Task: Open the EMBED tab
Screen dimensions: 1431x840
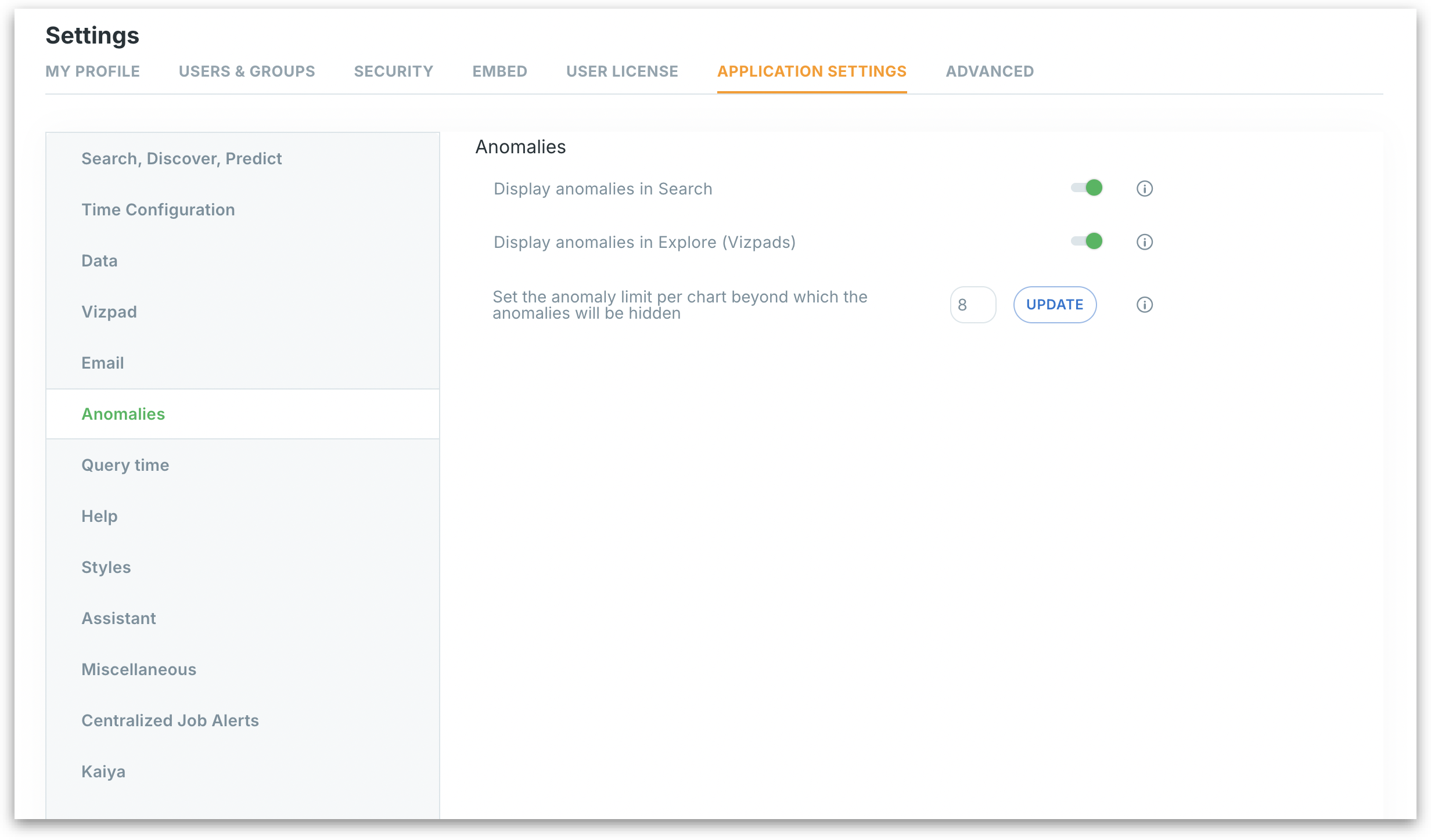Action: point(499,71)
